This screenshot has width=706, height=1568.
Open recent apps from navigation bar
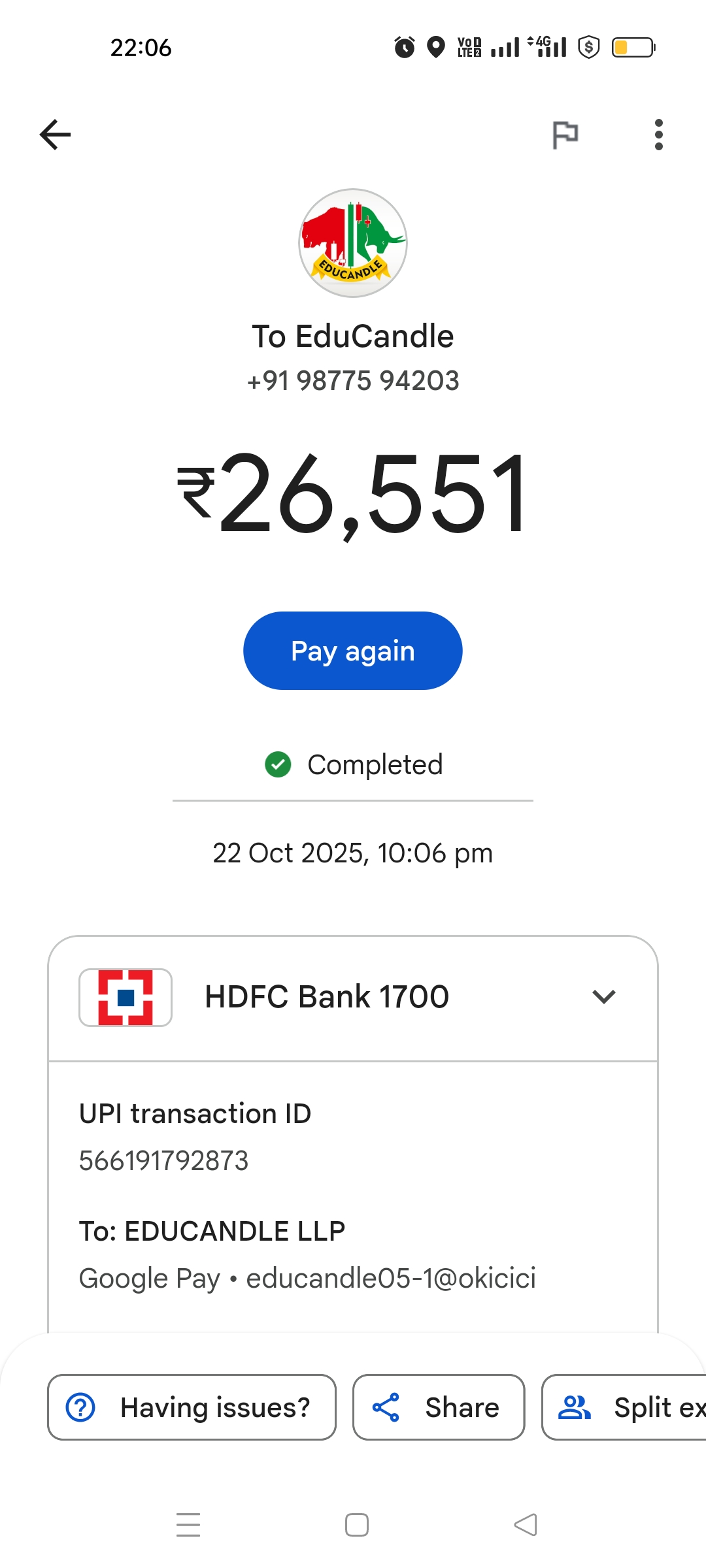188,1525
